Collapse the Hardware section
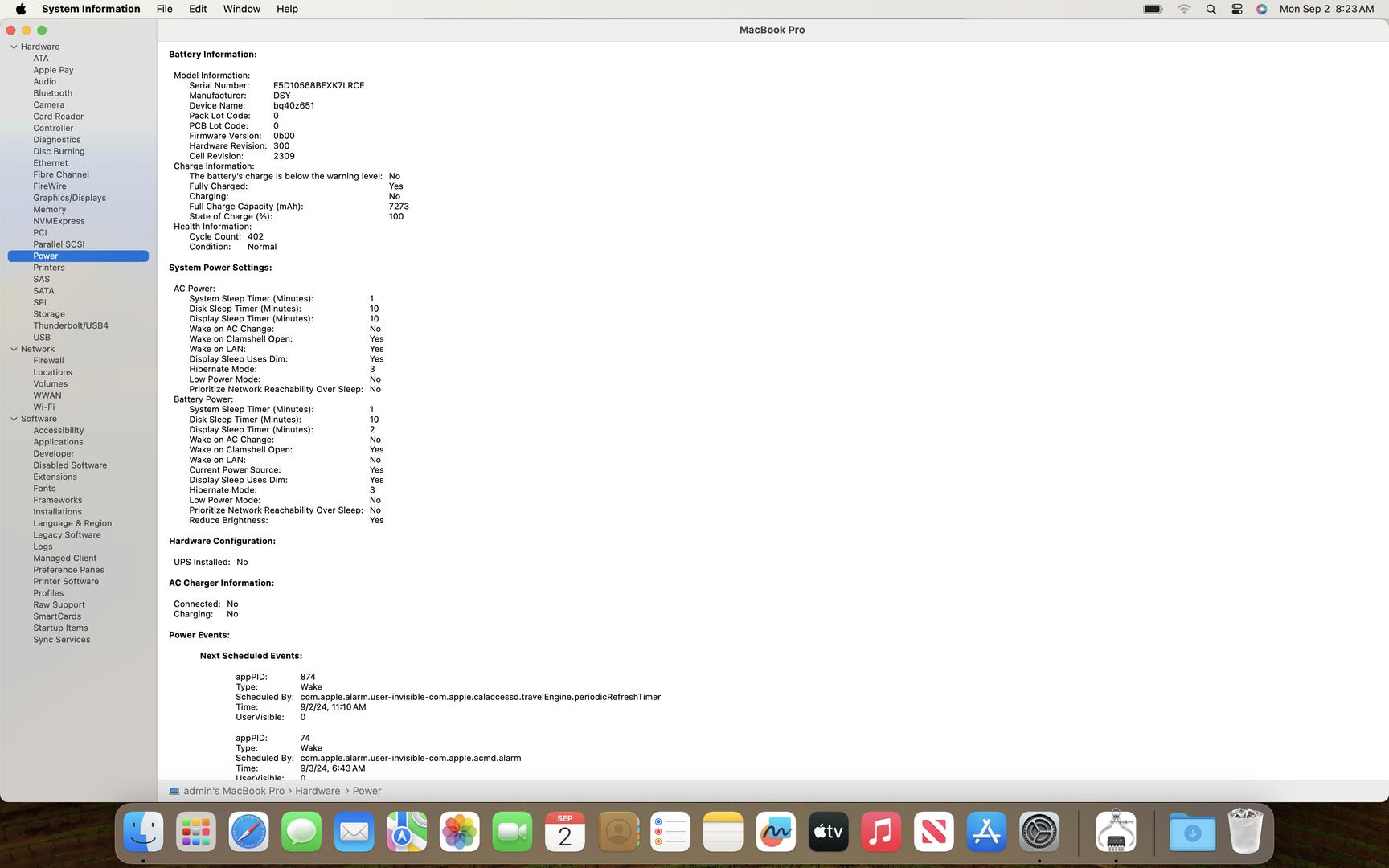The width and height of the screenshot is (1389, 868). click(14, 47)
